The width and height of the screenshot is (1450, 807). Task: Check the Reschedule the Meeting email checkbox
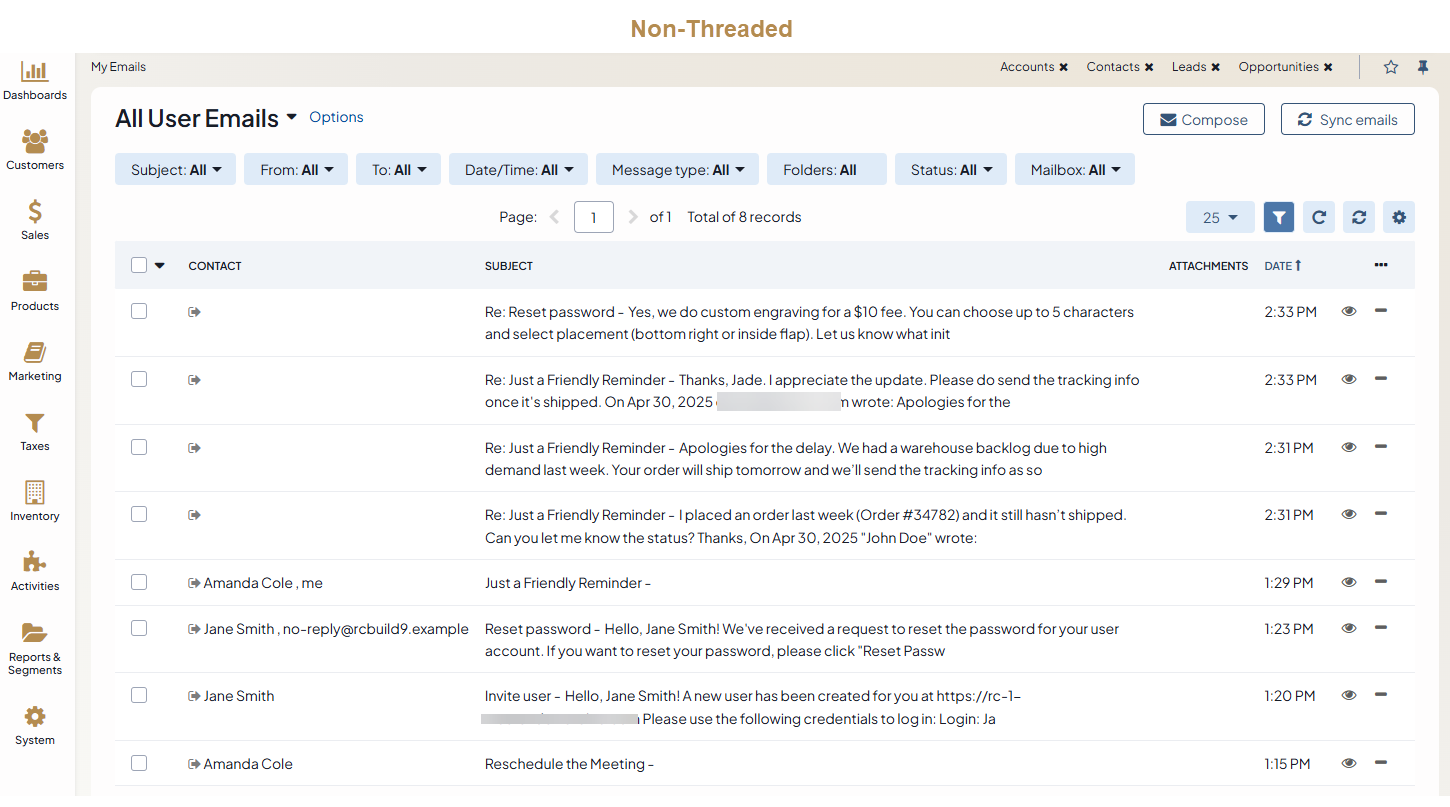139,763
